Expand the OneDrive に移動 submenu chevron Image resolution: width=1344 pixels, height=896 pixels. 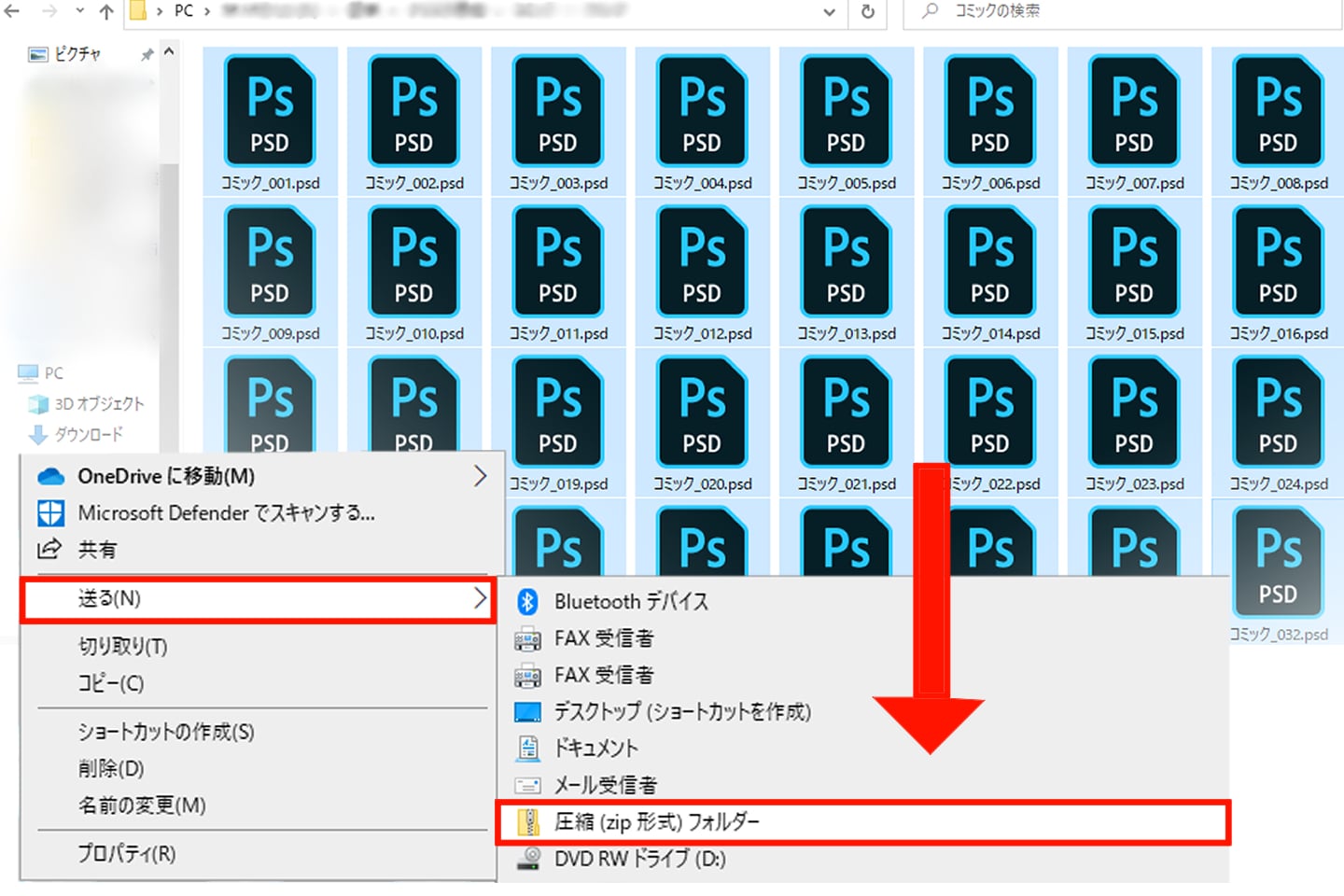(x=480, y=476)
